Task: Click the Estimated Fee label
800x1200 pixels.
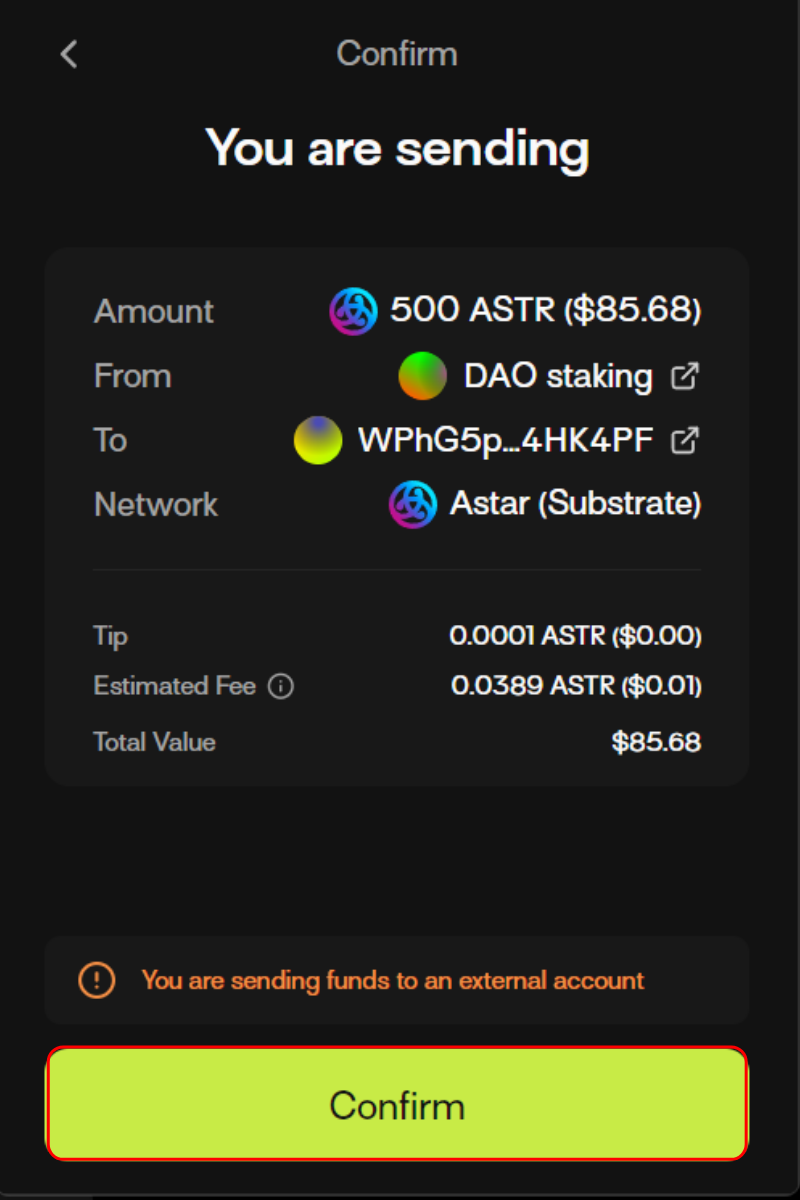Action: (174, 686)
